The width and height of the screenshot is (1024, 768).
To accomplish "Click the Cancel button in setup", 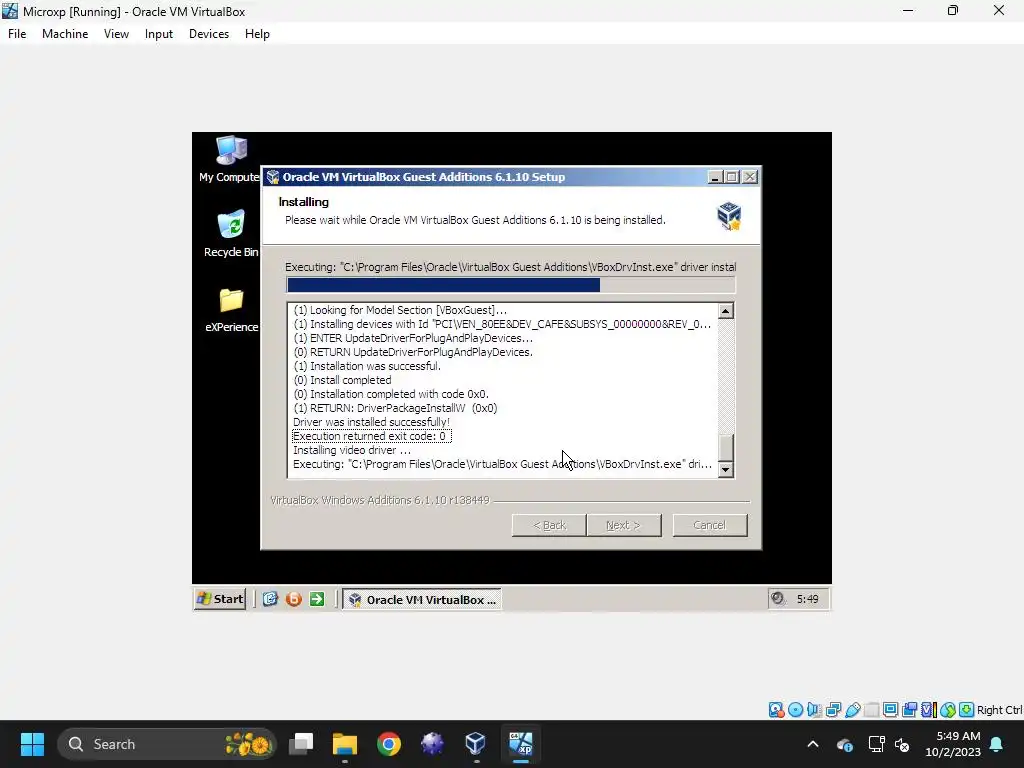I will 710,525.
